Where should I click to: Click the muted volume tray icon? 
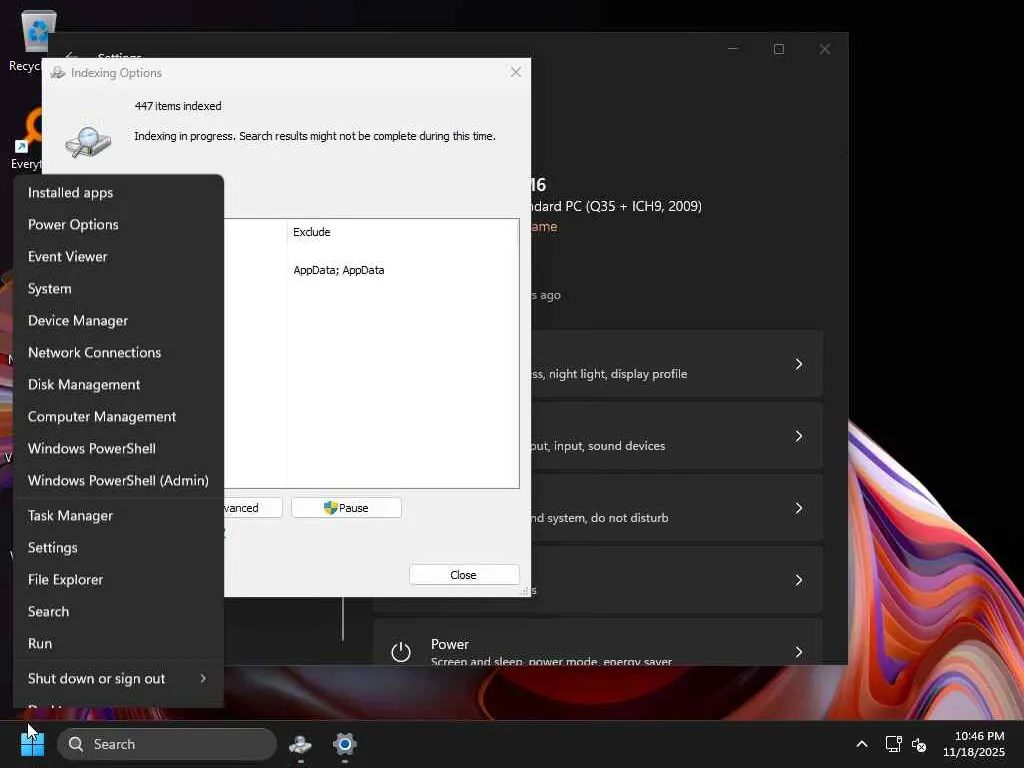[x=919, y=744]
